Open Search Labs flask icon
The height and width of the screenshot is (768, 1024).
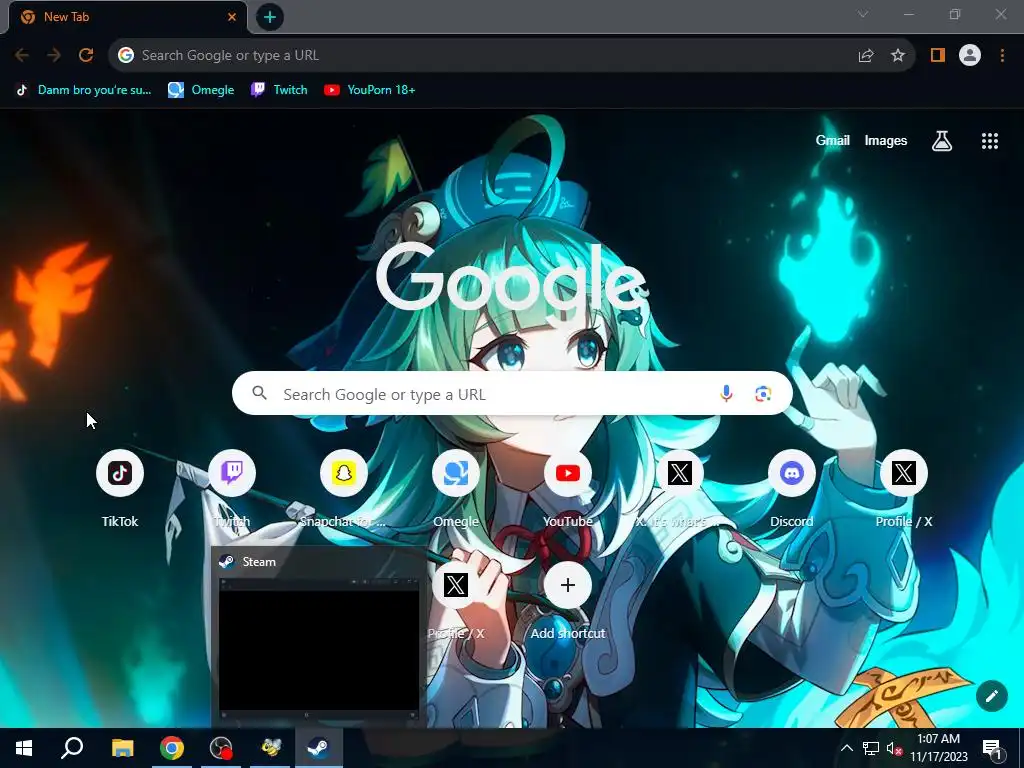(942, 141)
